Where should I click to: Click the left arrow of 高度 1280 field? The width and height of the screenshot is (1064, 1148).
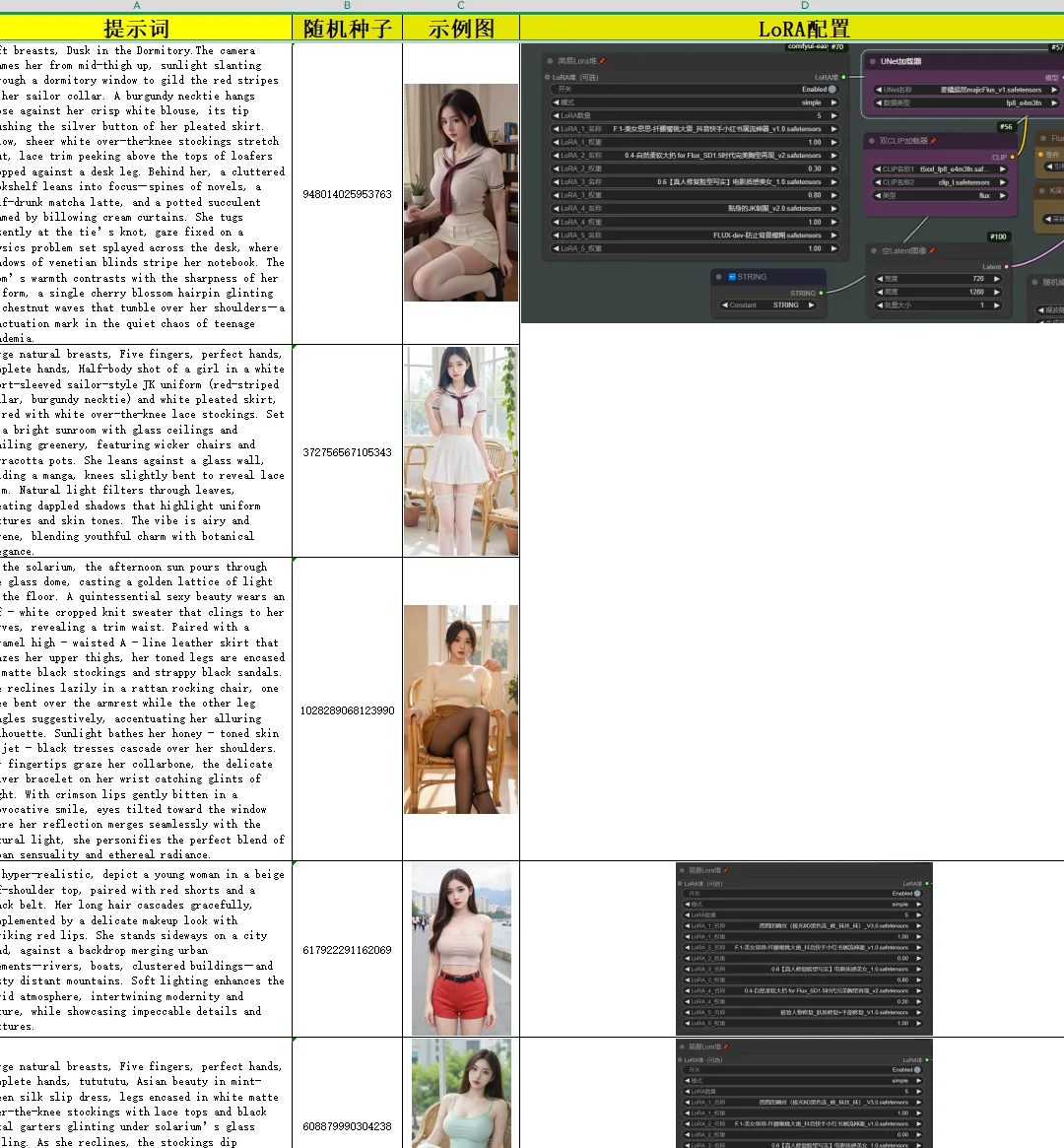click(879, 292)
